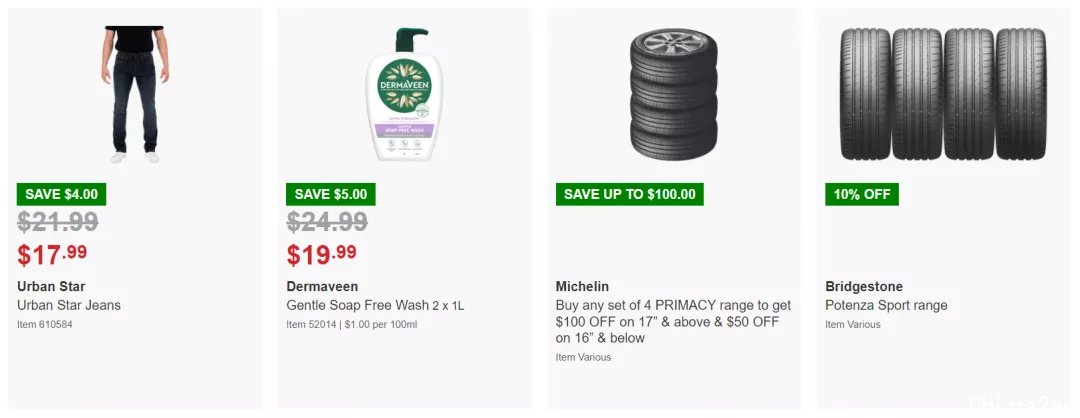The width and height of the screenshot is (1080, 418).
Task: Open the Dermaveen soap-free wash bottle image
Action: (x=404, y=94)
